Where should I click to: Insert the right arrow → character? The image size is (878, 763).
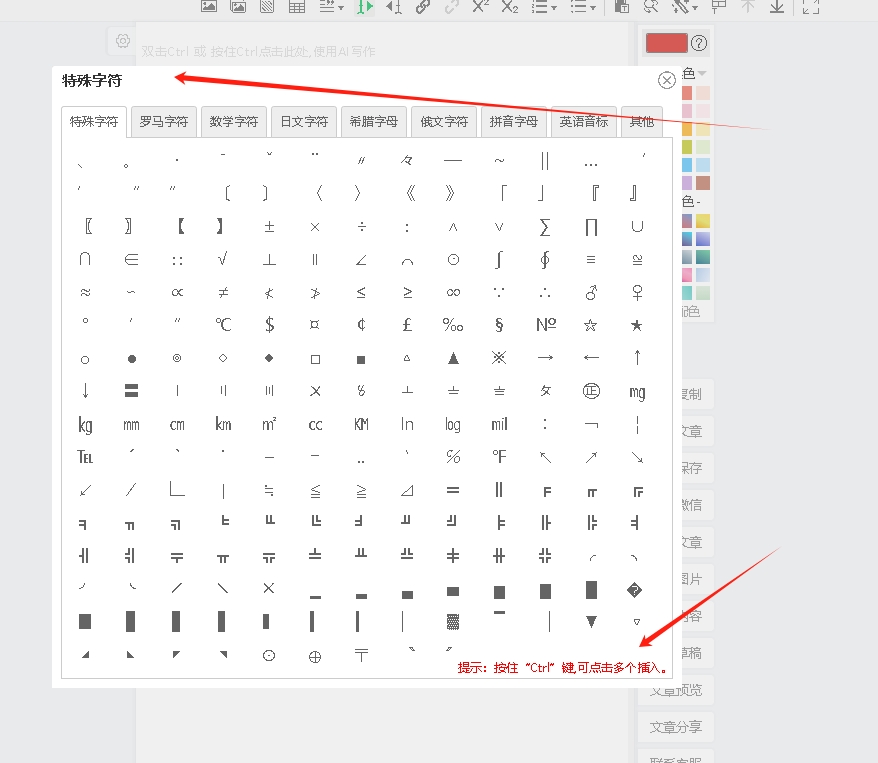(545, 358)
